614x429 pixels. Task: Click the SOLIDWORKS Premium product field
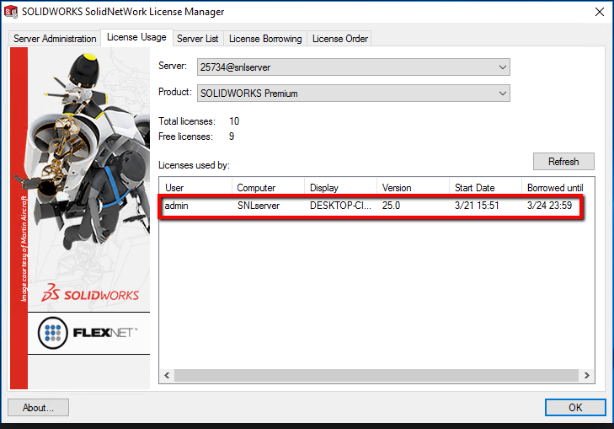[x=353, y=94]
